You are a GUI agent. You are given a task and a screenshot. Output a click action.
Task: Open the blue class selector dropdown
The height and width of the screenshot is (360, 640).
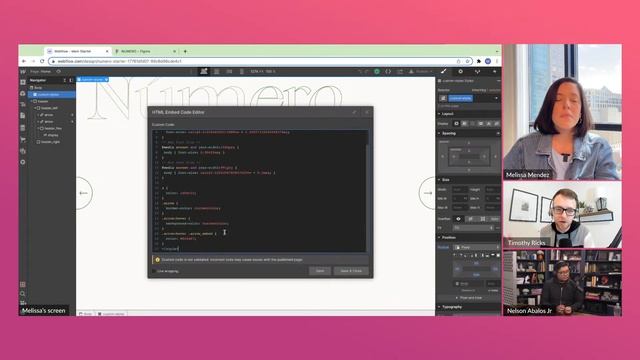tap(496, 98)
